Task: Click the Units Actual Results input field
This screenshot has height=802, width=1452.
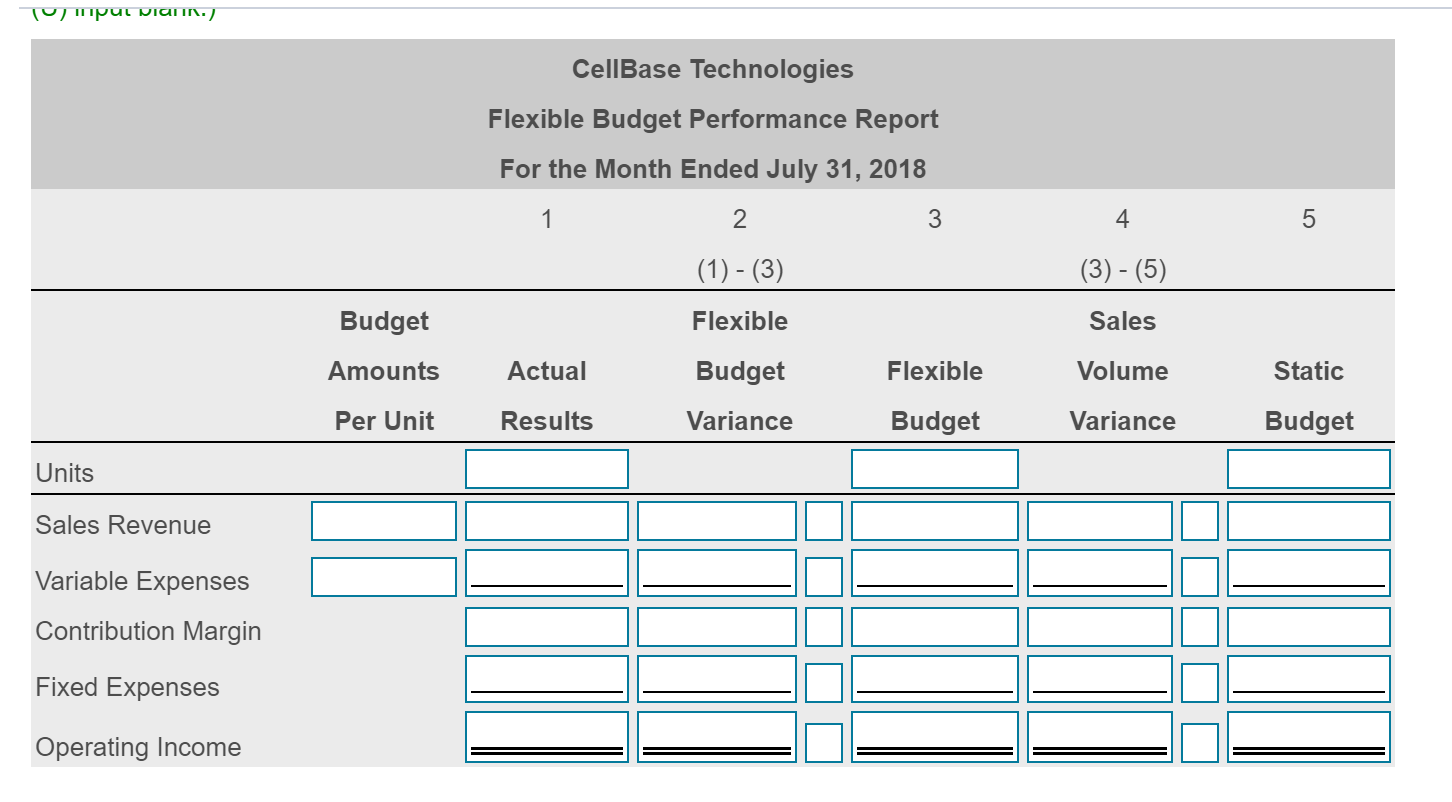Action: [547, 469]
